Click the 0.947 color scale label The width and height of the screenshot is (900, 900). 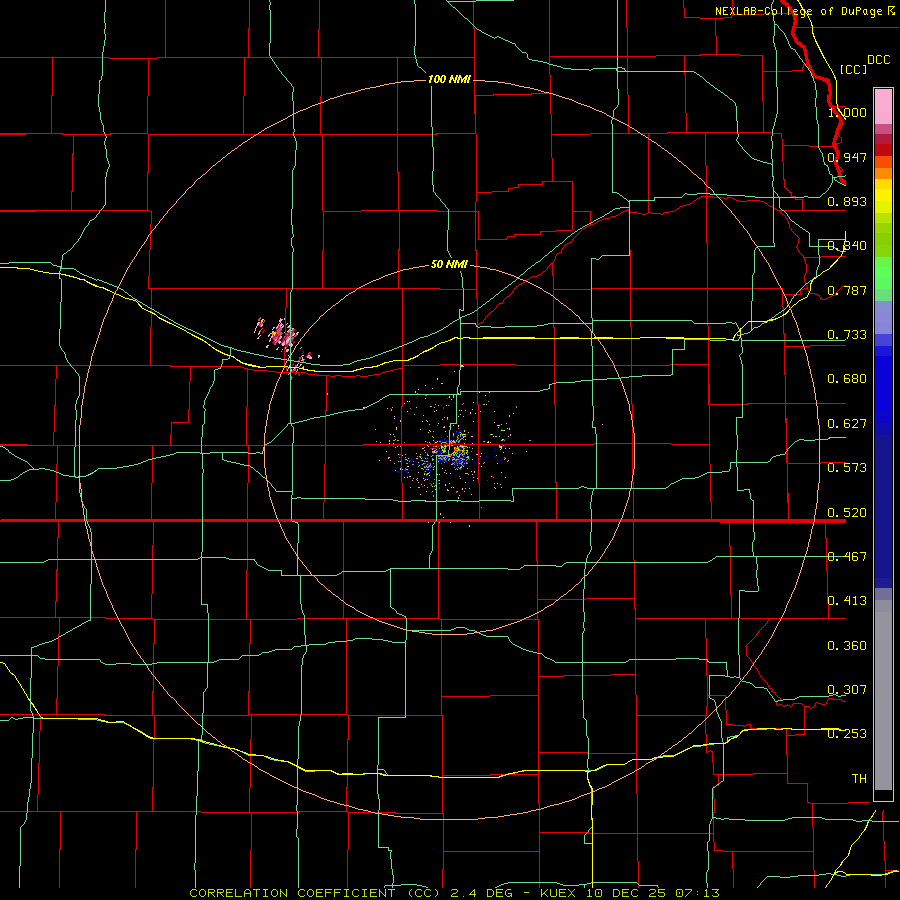click(847, 157)
